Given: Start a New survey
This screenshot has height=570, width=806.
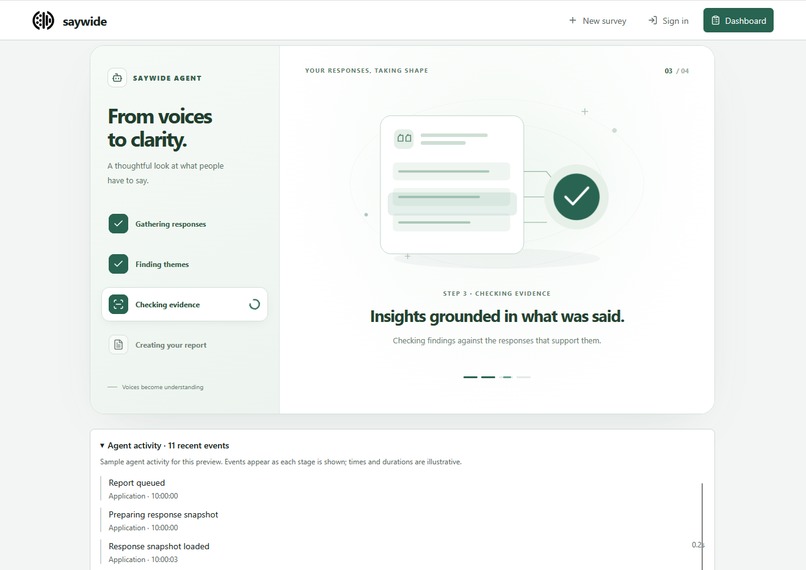Looking at the screenshot, I should point(598,21).
